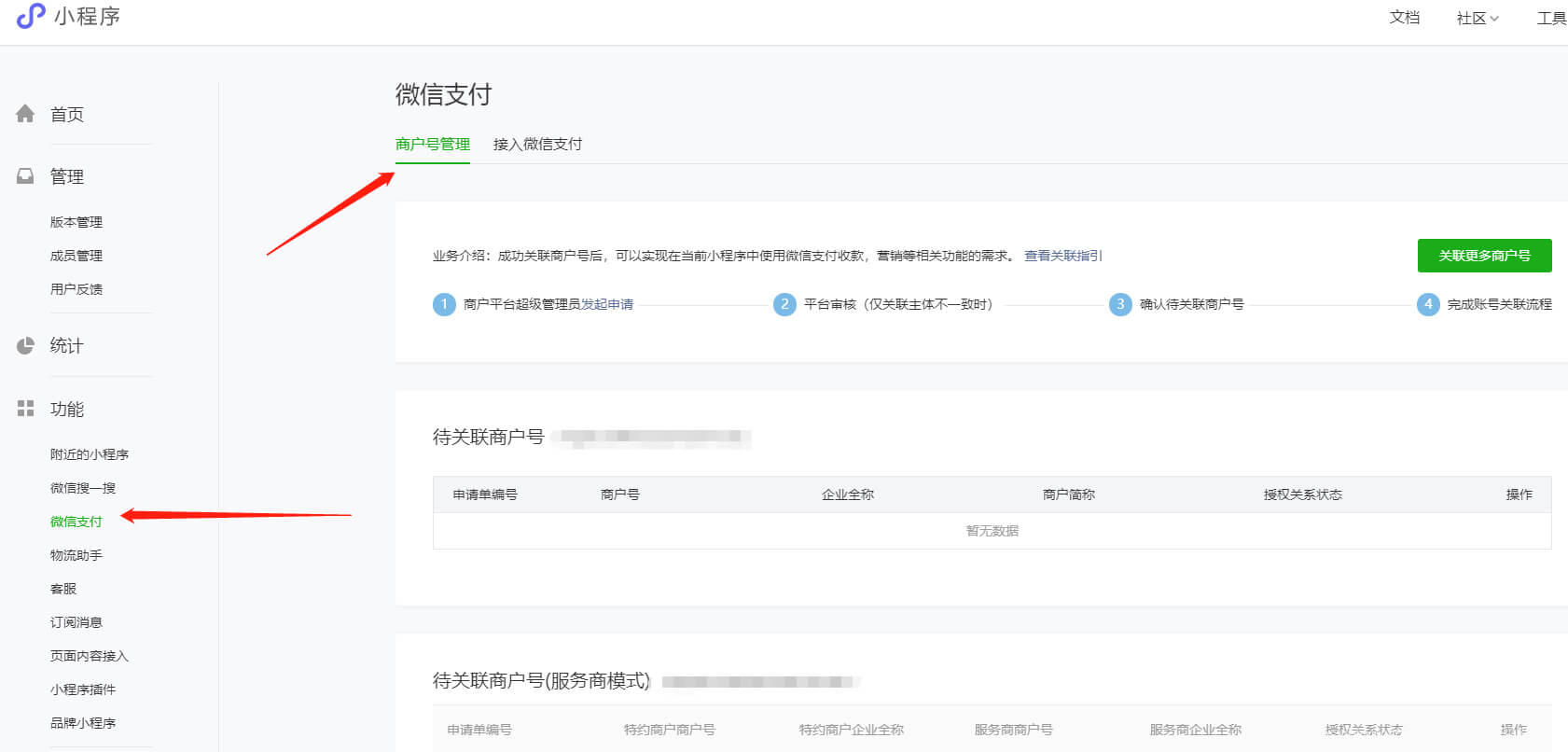
Task: Open 工具 in top navigation
Action: click(1552, 18)
